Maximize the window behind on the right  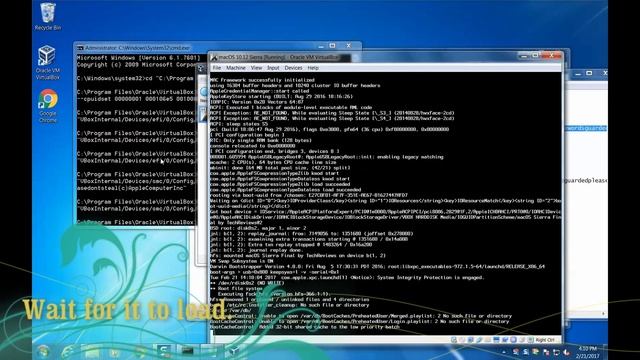pyautogui.click(x=589, y=73)
